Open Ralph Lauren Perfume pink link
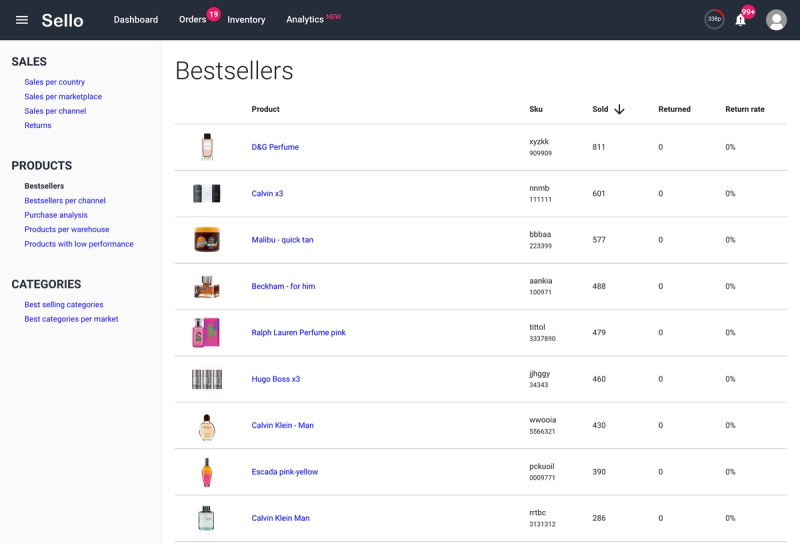This screenshot has width=800, height=545. tap(298, 333)
